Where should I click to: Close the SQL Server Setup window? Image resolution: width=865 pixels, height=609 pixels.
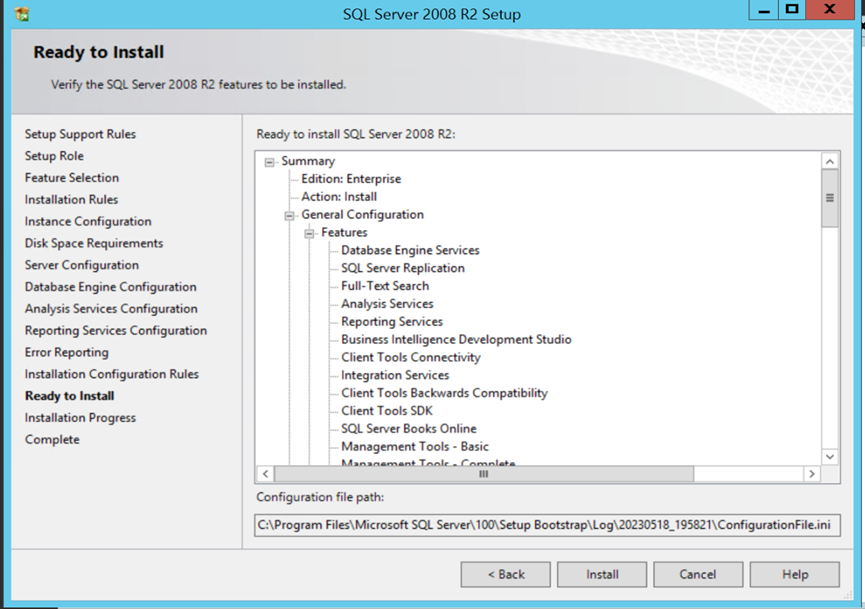pos(830,10)
